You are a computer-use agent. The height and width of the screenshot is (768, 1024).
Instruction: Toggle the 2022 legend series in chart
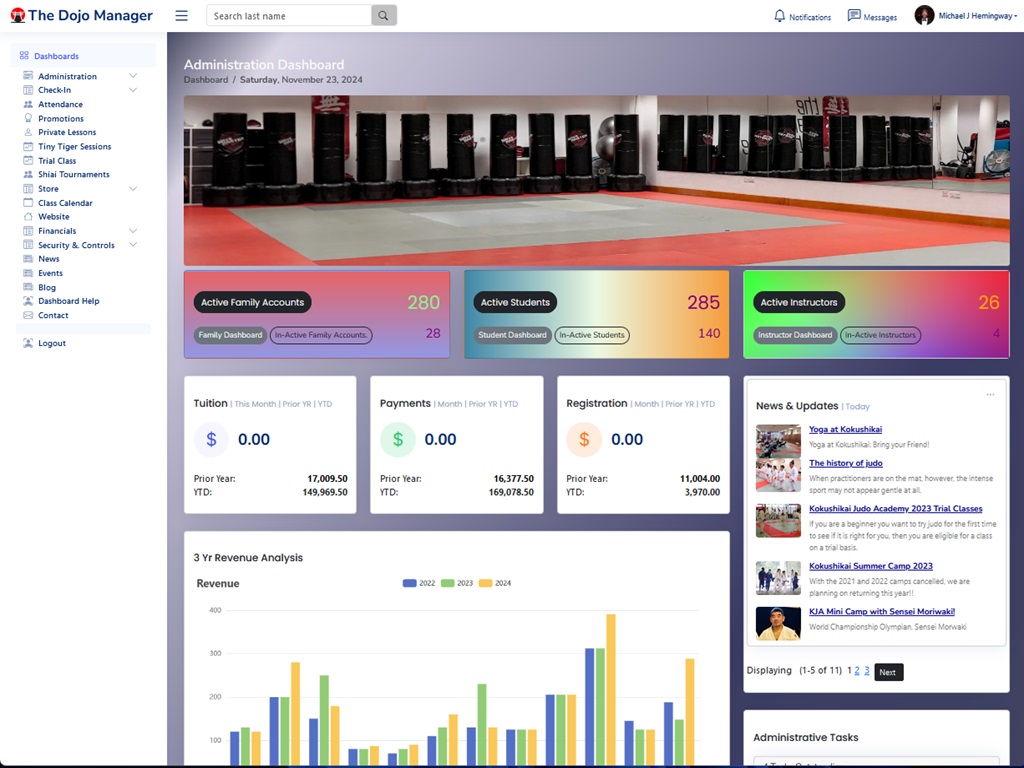[x=409, y=583]
